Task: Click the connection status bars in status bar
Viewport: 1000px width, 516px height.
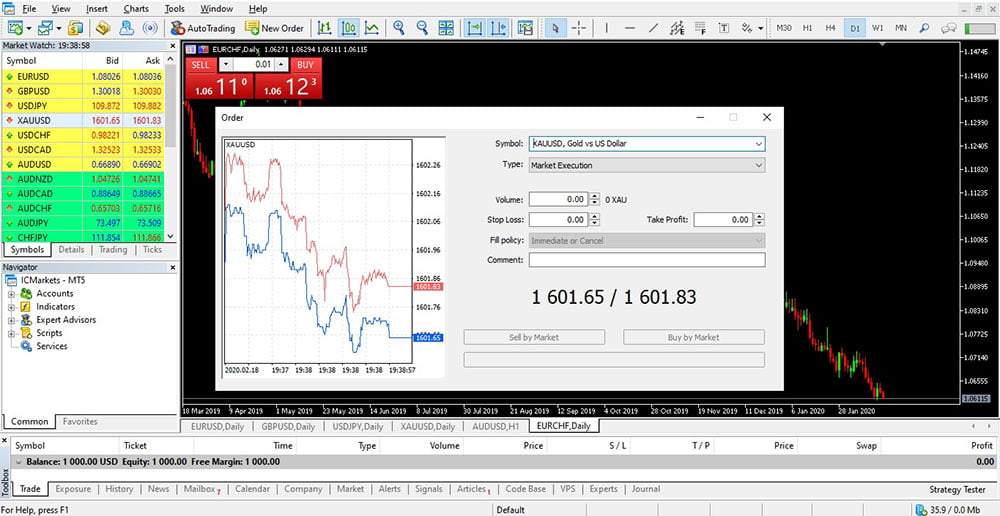Action: point(921,510)
